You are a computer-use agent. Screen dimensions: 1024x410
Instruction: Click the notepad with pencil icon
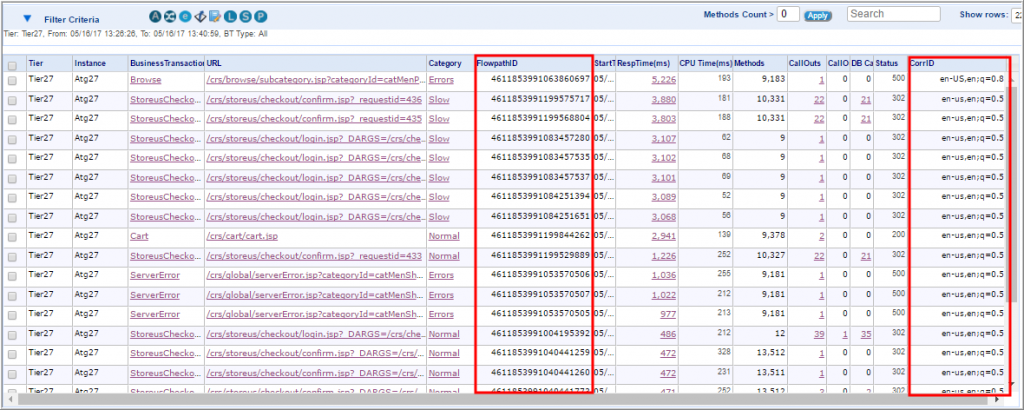214,17
